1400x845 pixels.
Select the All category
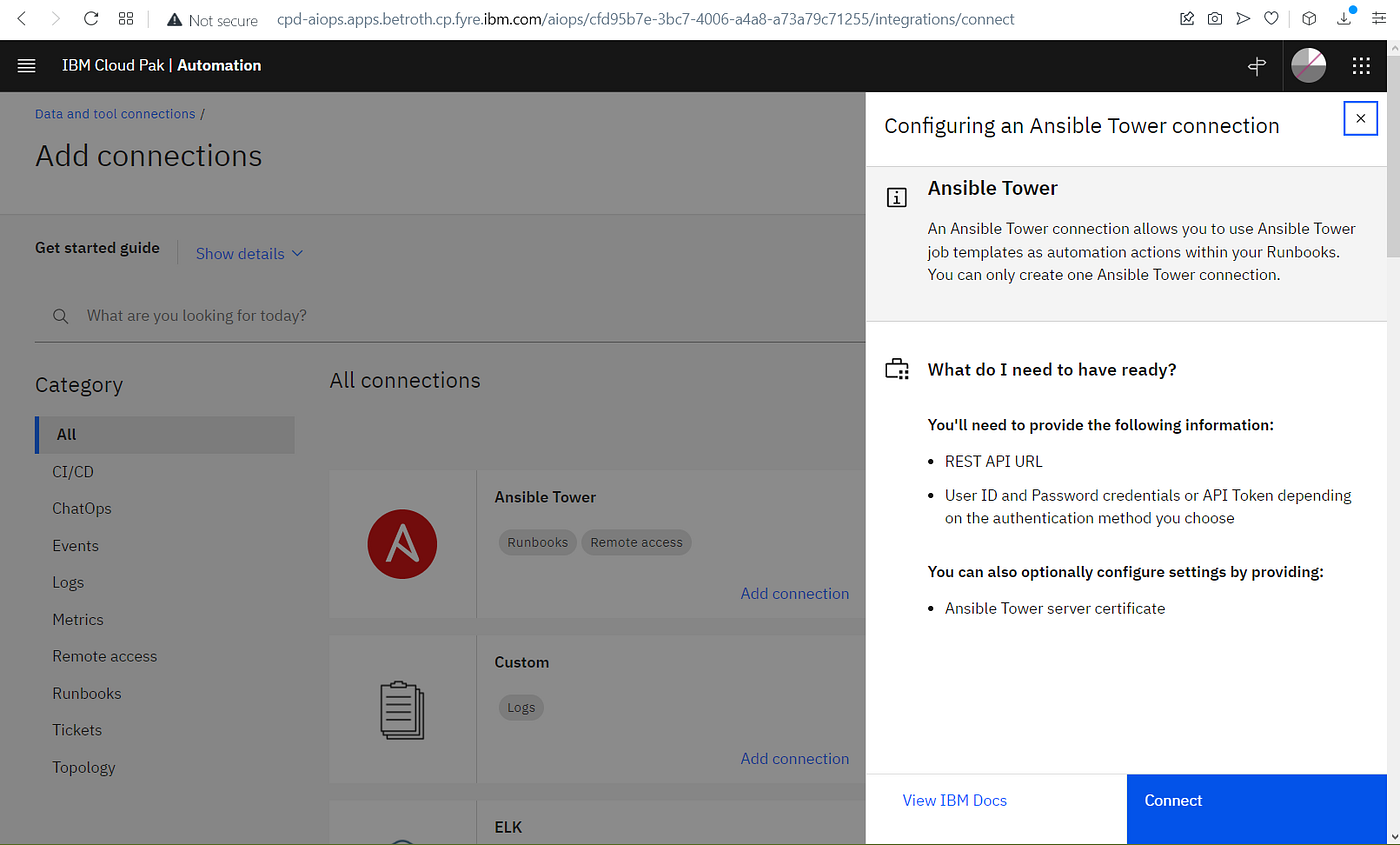coord(165,434)
